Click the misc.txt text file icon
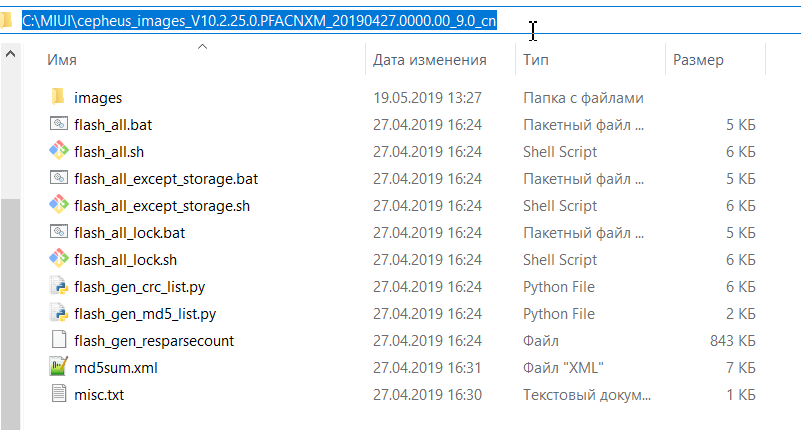This screenshot has width=801, height=430. point(58,395)
